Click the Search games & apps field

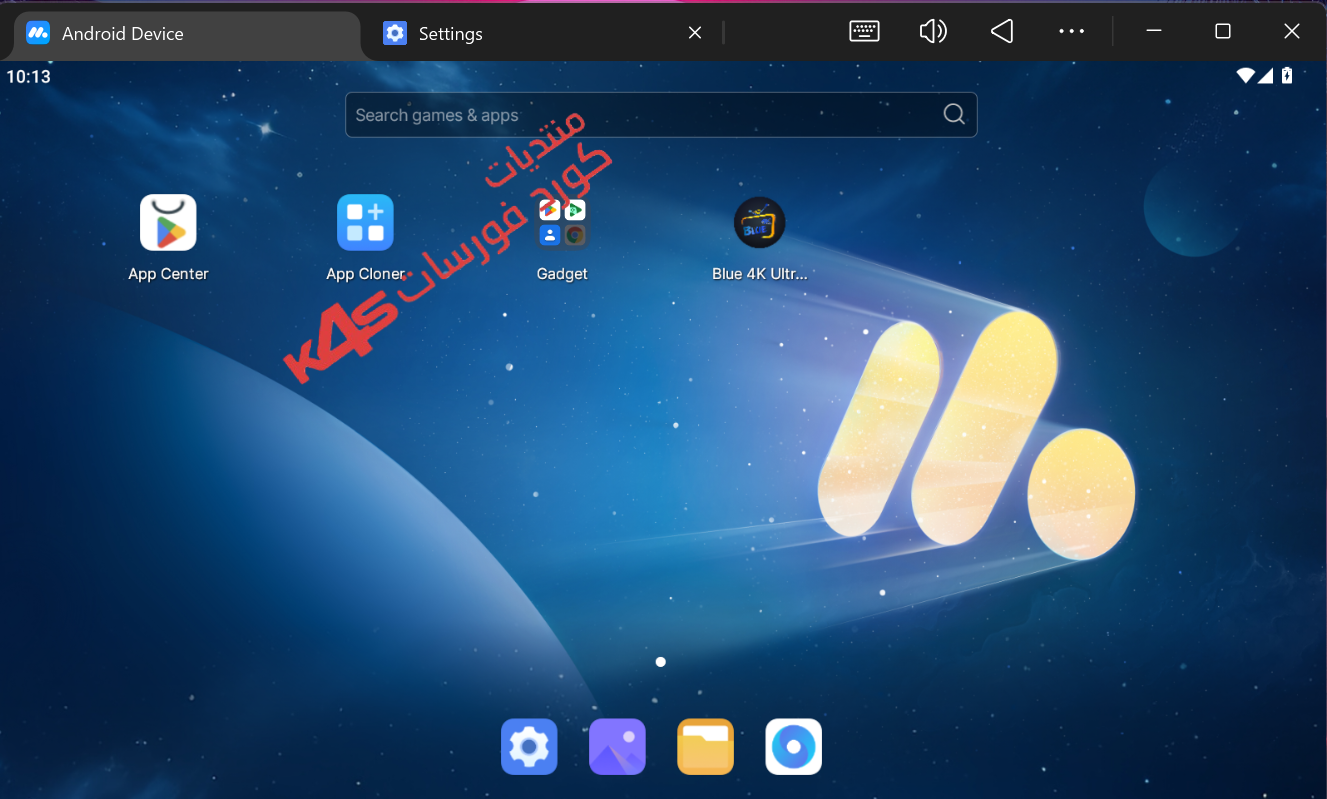(661, 115)
